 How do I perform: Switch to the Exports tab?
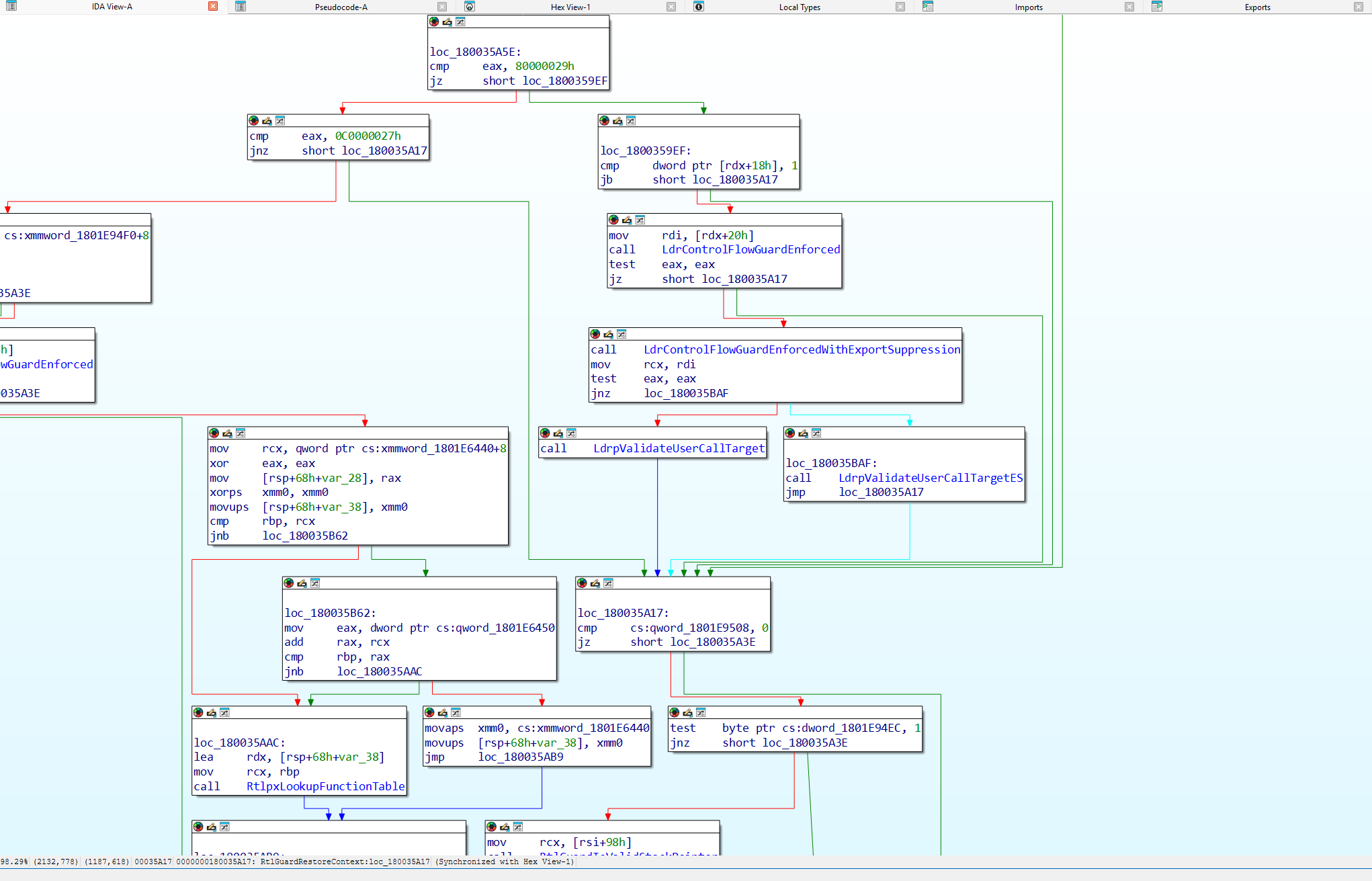click(1257, 7)
